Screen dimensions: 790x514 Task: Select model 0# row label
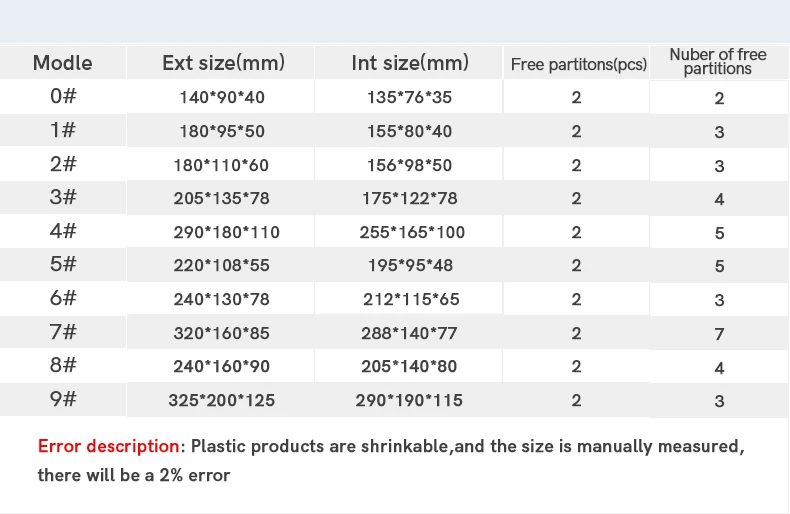63,96
